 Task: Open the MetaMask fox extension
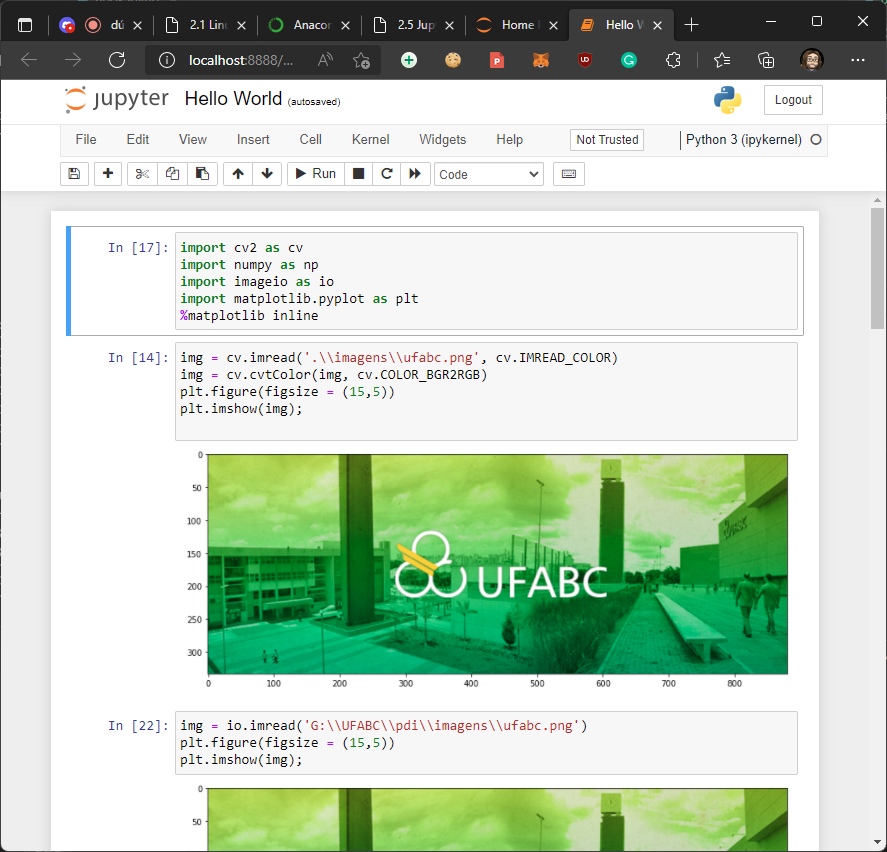pos(541,60)
